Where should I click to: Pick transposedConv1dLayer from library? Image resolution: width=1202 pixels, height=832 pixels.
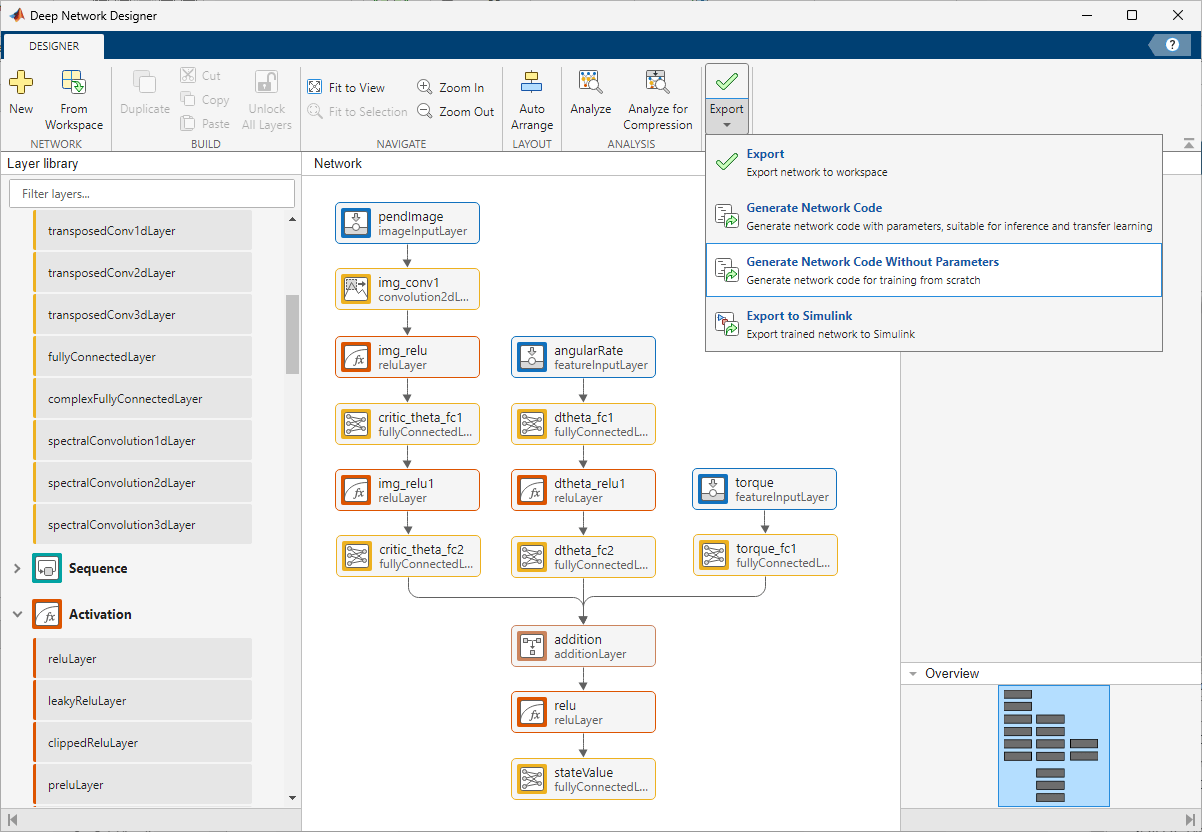coord(142,231)
